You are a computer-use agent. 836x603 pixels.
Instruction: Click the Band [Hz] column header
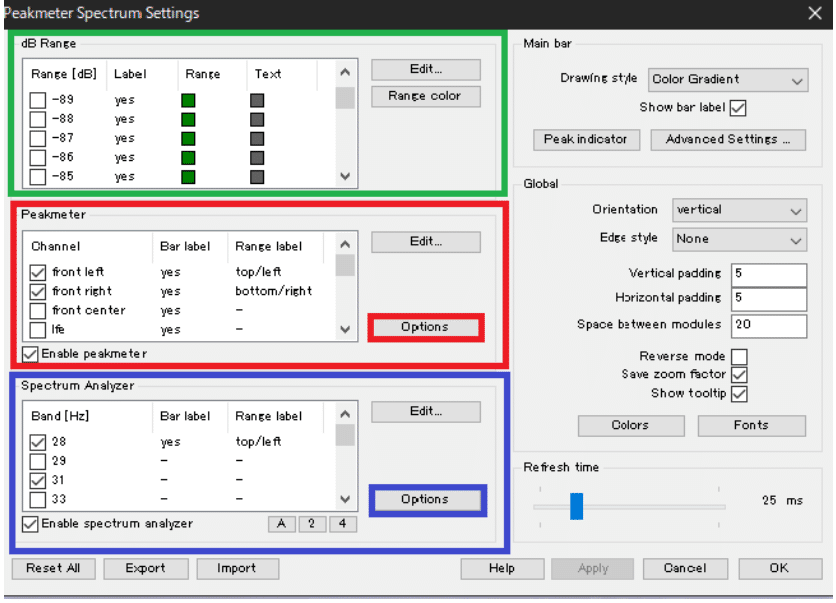[x=88, y=416]
